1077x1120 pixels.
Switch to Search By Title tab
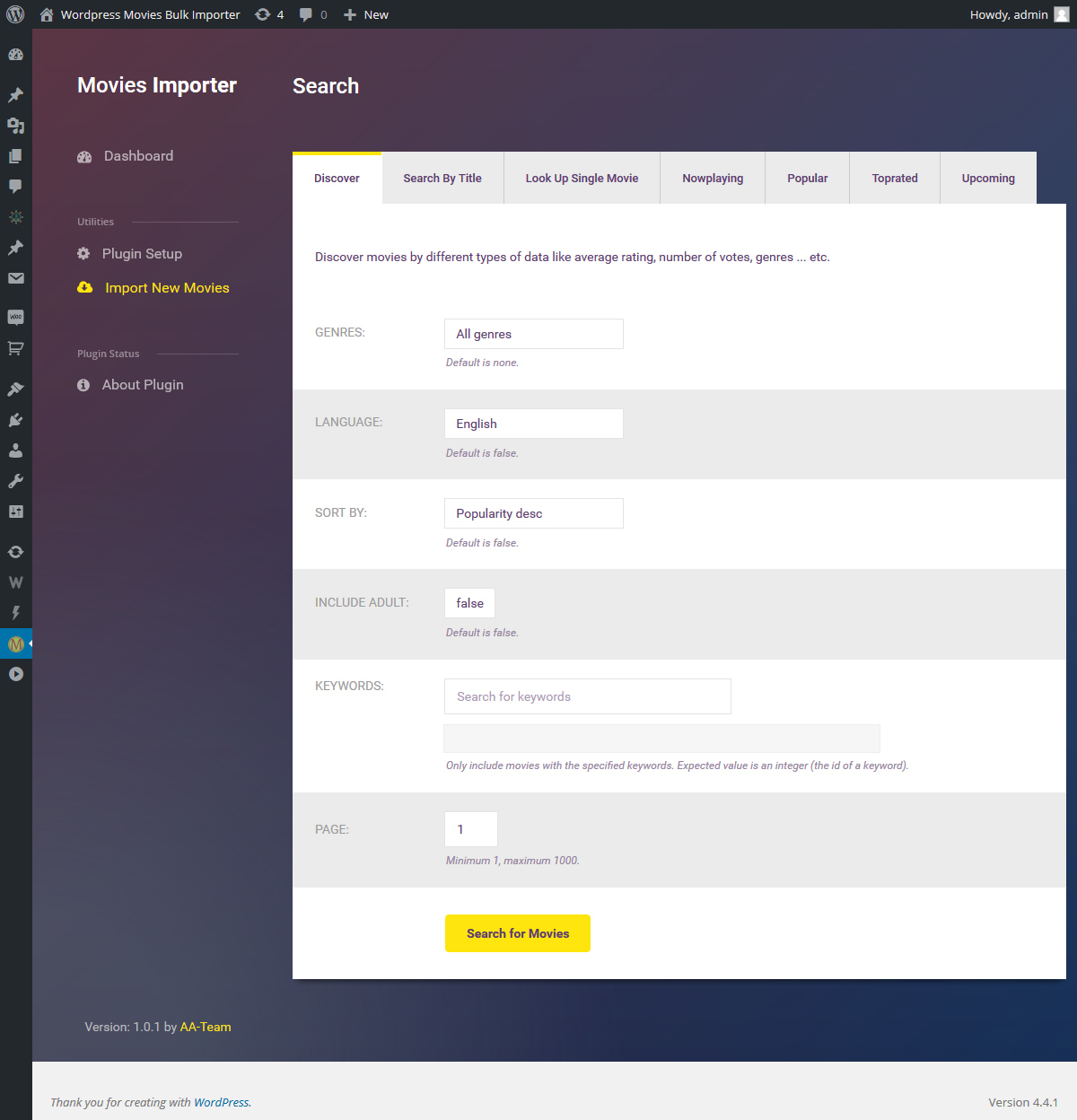(442, 179)
